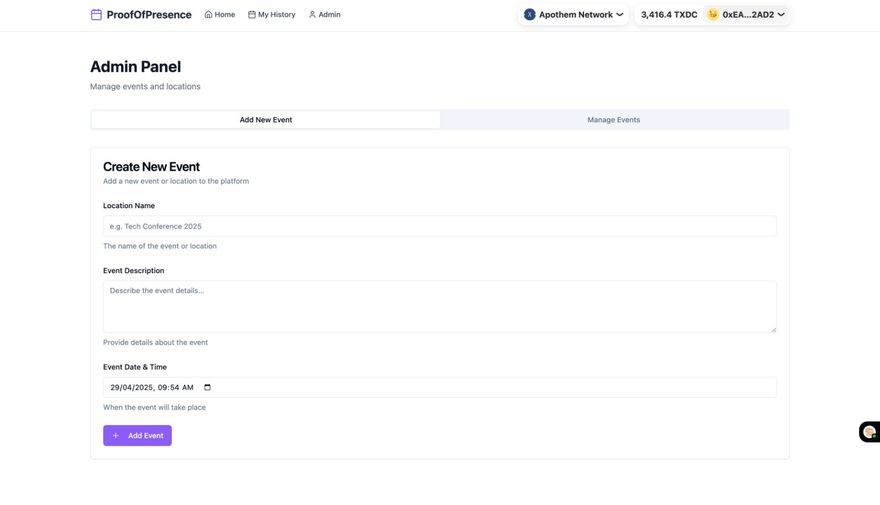Expand the Apothem Network chevron
This screenshot has width=880, height=505.
pos(620,15)
